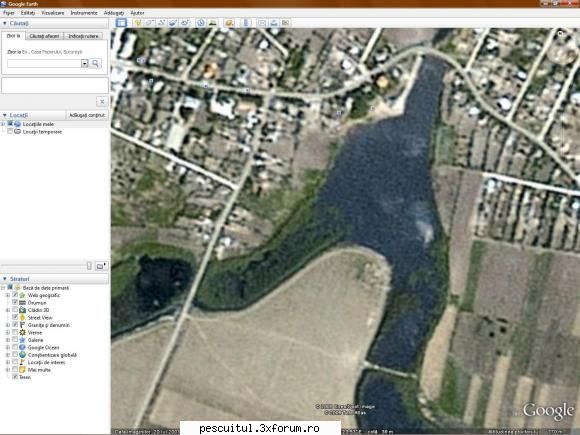Viewport: 580px width, 435px height.
Task: Open the Vizualizare menu
Action: (53, 13)
